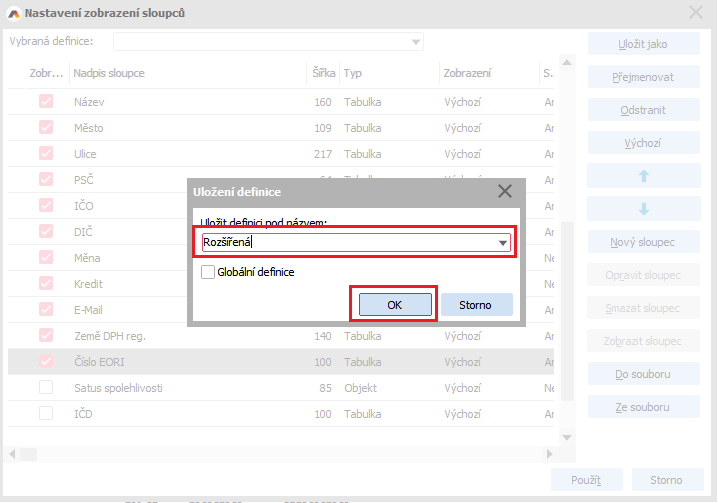Image resolution: width=718 pixels, height=503 pixels.
Task: Click the Uložit jako button
Action: (643, 44)
